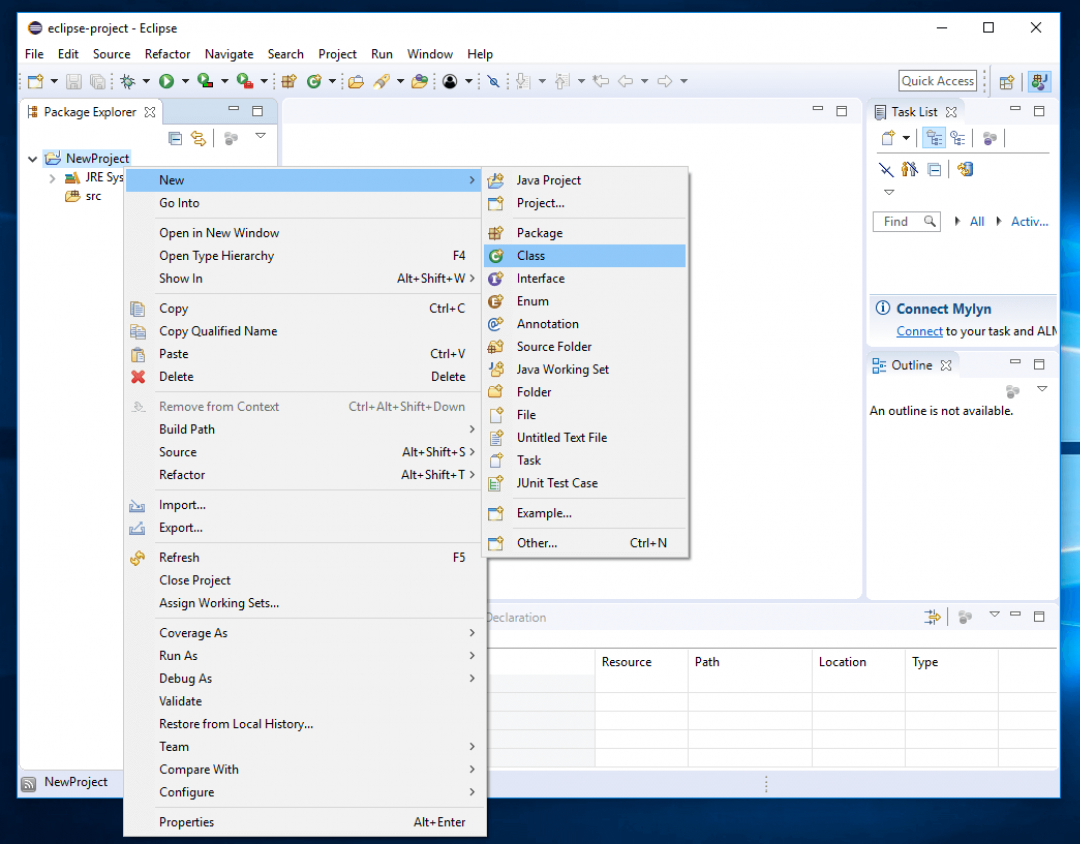Image resolution: width=1080 pixels, height=844 pixels.
Task: Click the Debug bug icon
Action: tap(128, 82)
